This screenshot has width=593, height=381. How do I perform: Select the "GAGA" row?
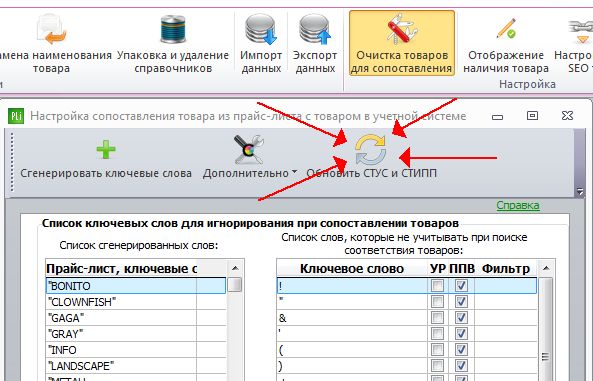(x=136, y=318)
